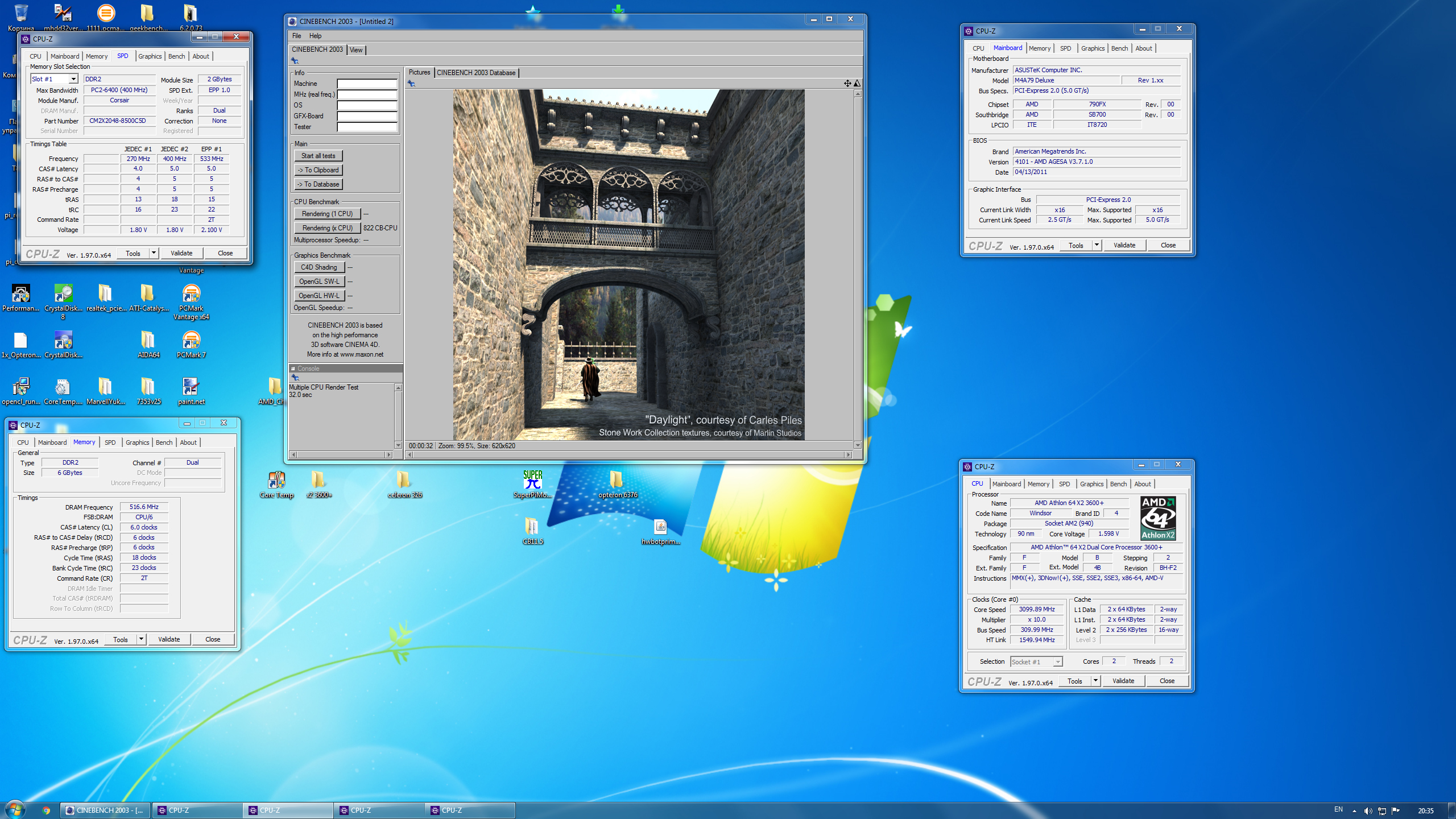Click Cinebench picture vertical scrollbar
Viewport: 1456px width, 819px height.
tap(858, 268)
